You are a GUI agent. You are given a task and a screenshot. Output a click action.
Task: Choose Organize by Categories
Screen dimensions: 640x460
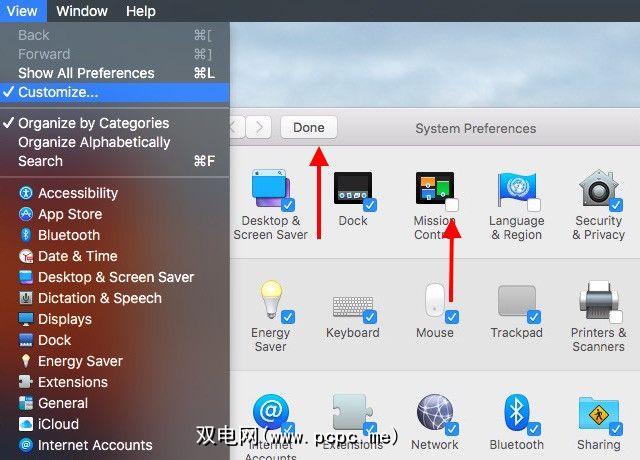click(115, 123)
